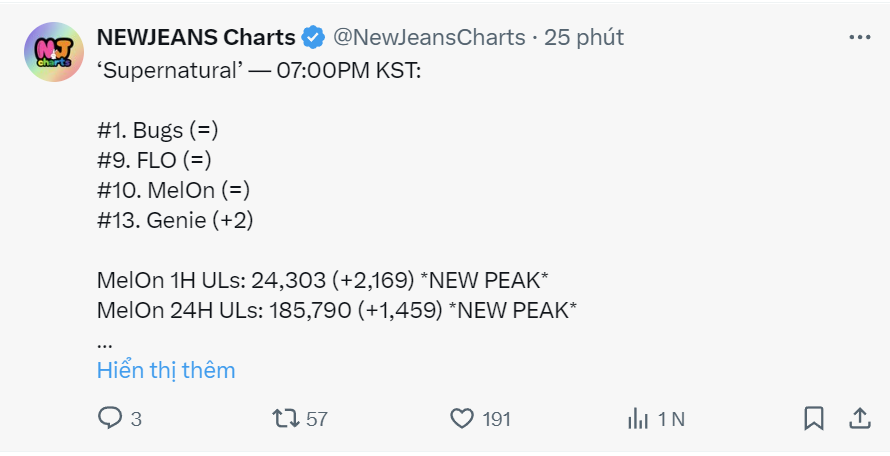Open the view analytics bar-chart icon

(637, 418)
